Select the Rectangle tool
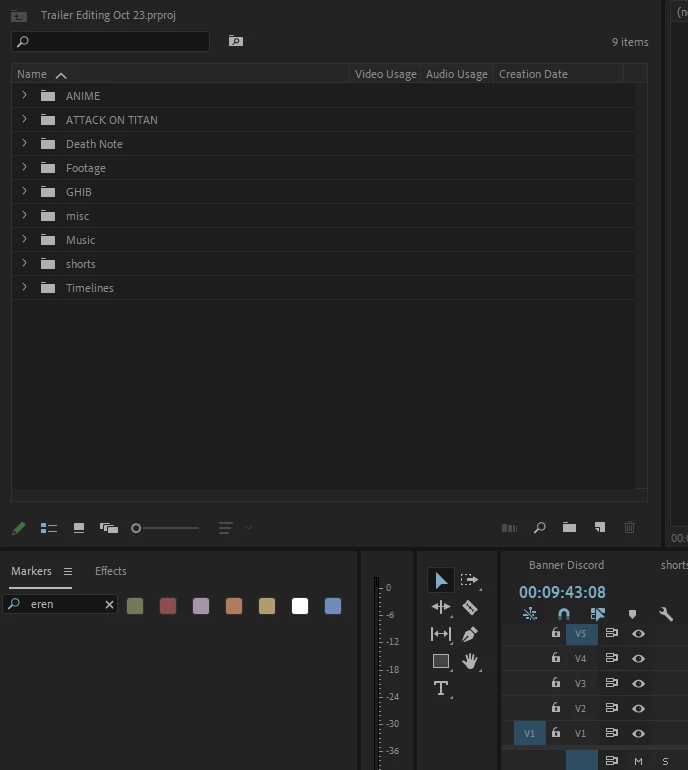This screenshot has width=688, height=770. (440, 661)
